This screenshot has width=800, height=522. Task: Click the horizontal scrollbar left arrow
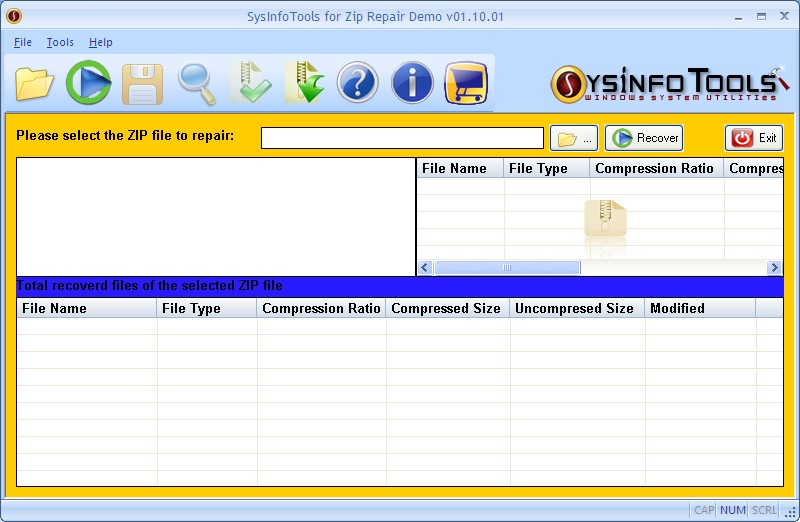425,268
